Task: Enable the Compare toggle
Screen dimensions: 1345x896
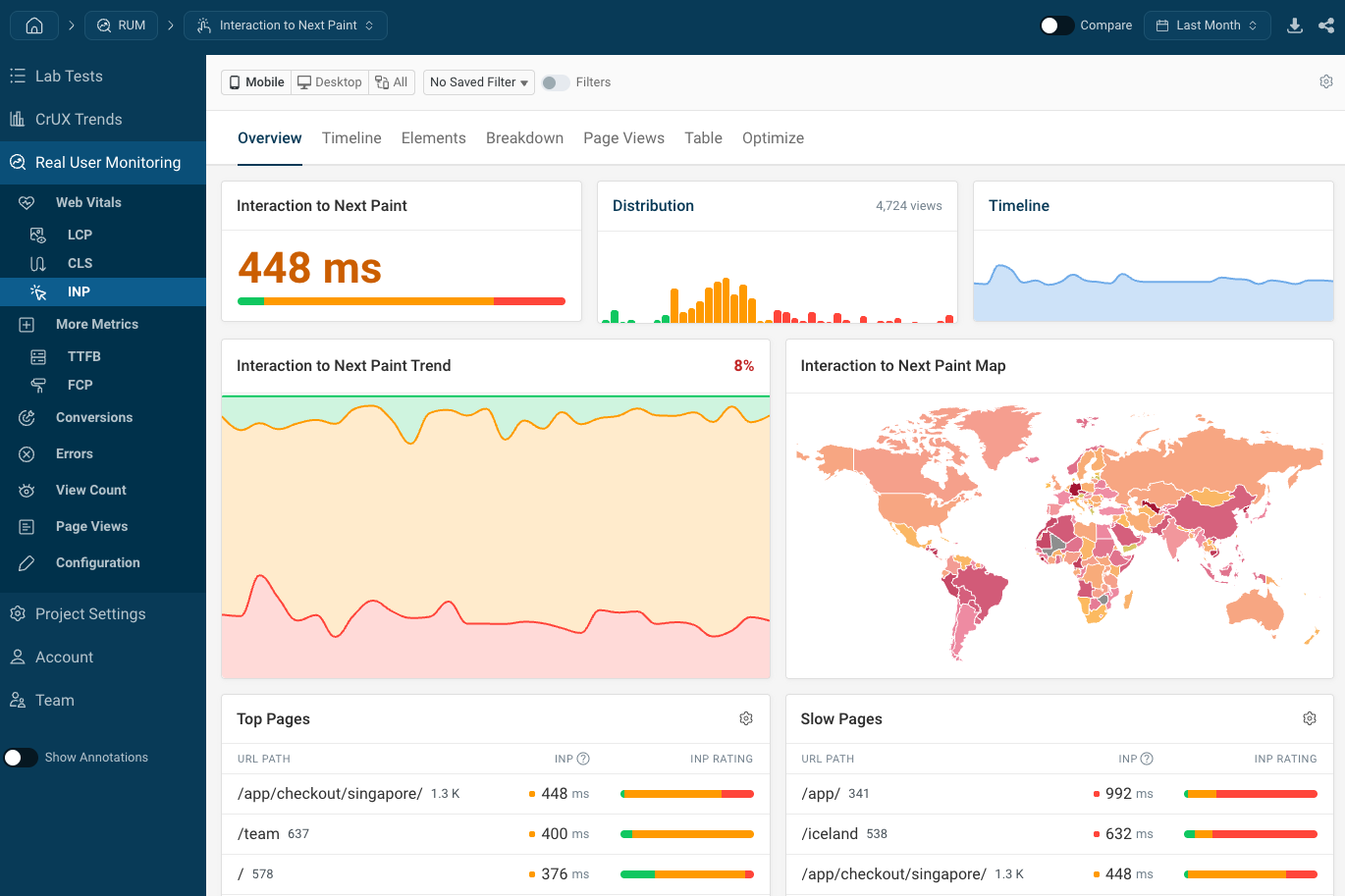Action: click(x=1057, y=26)
